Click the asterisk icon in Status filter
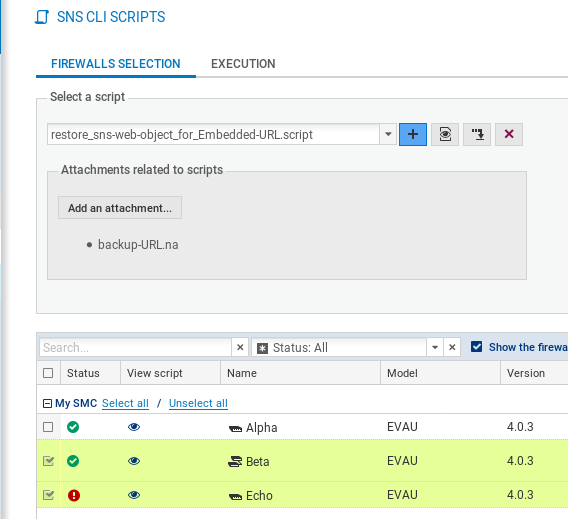The width and height of the screenshot is (568, 519). (262, 348)
